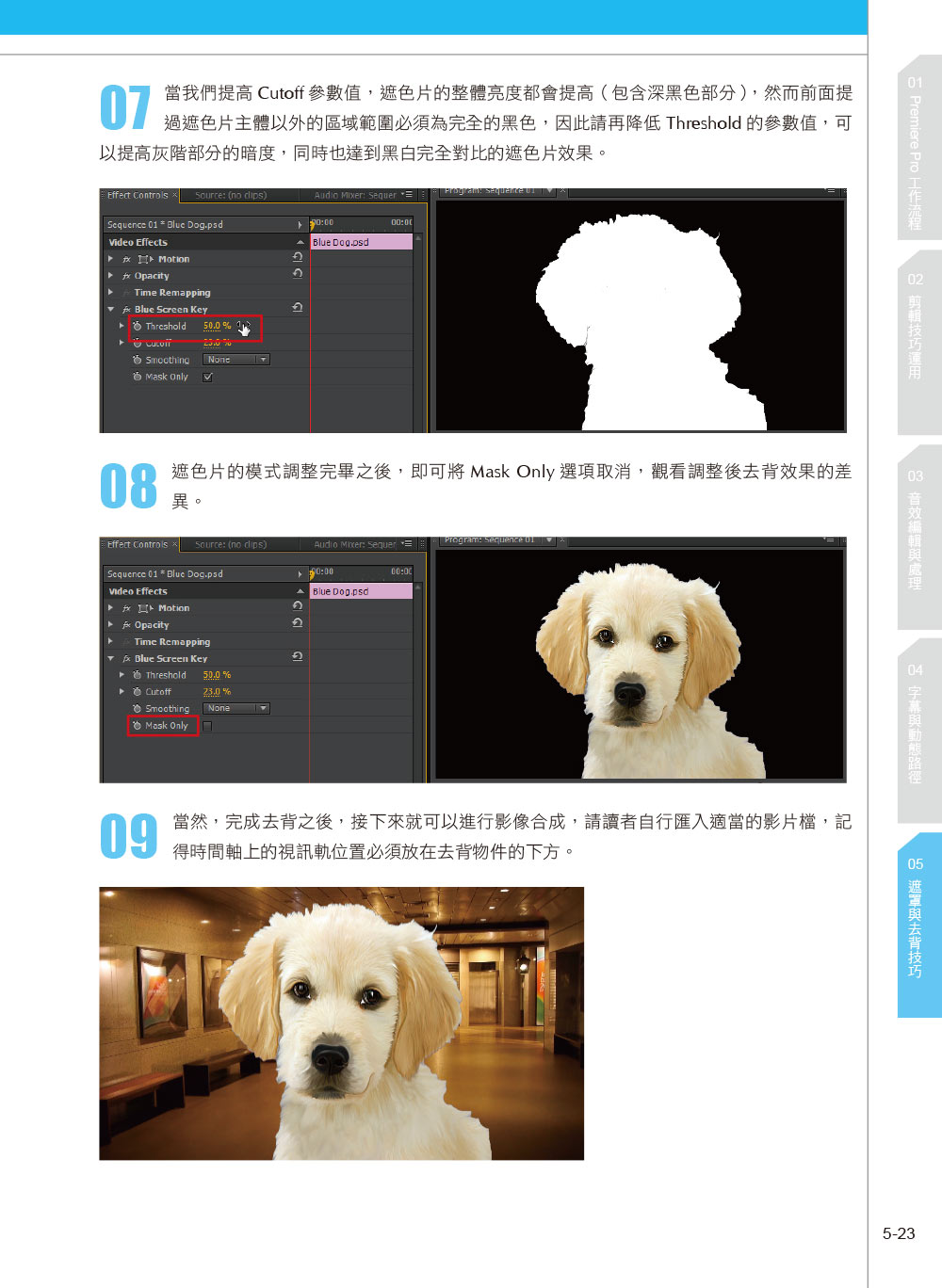Click Cutoff value 23.0 % in step 08

tap(218, 692)
